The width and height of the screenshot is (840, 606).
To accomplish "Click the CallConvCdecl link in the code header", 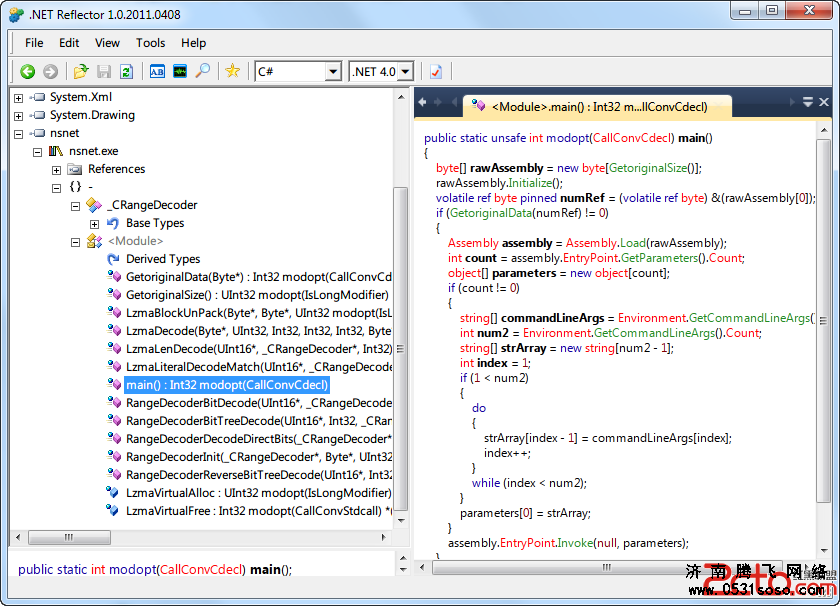I will (632, 138).
